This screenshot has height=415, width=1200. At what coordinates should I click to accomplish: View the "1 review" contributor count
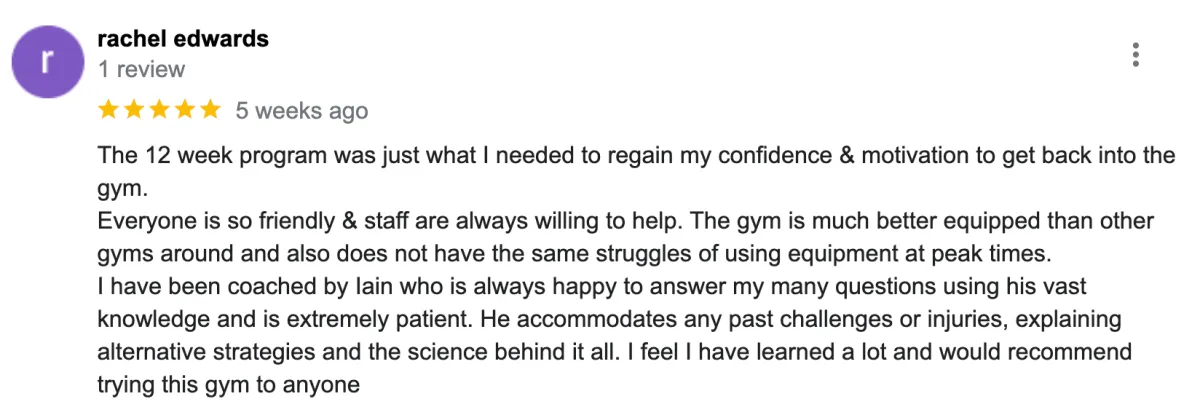(x=141, y=69)
